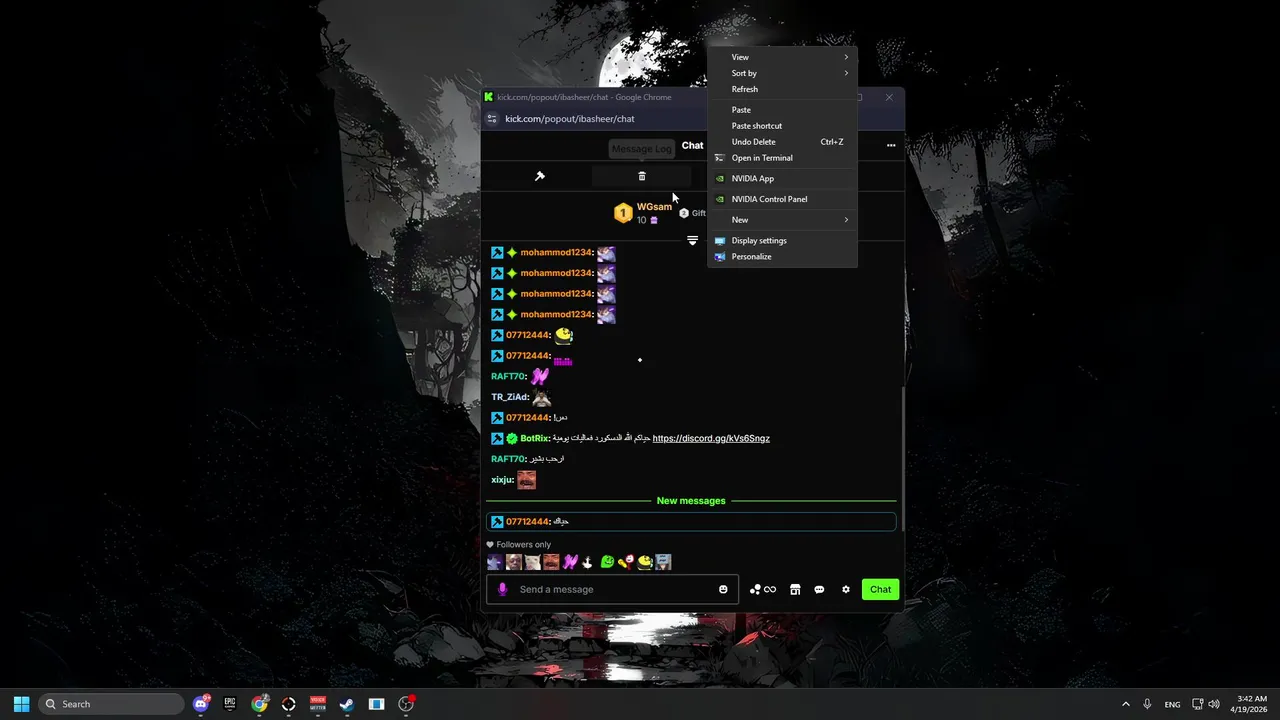Open Epic Games Launcher from taskbar

[230, 704]
